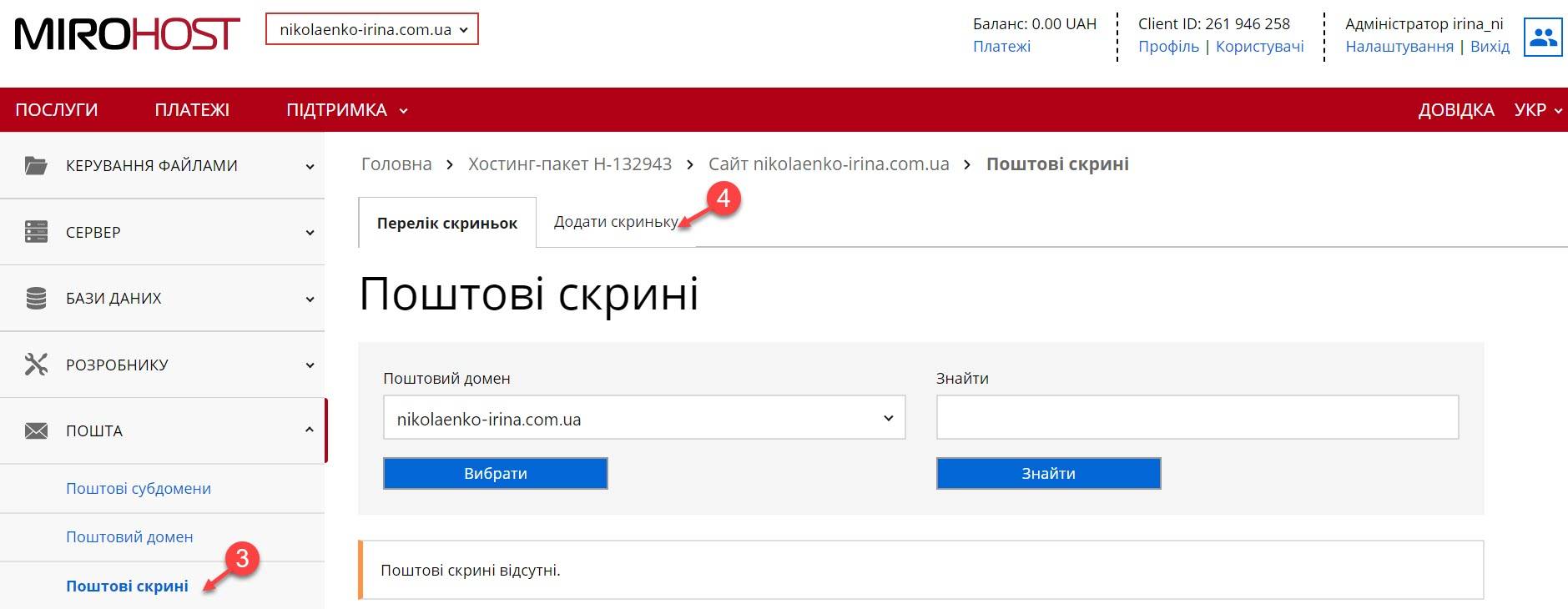Open the Профіль link
1568x609 pixels.
point(1168,47)
